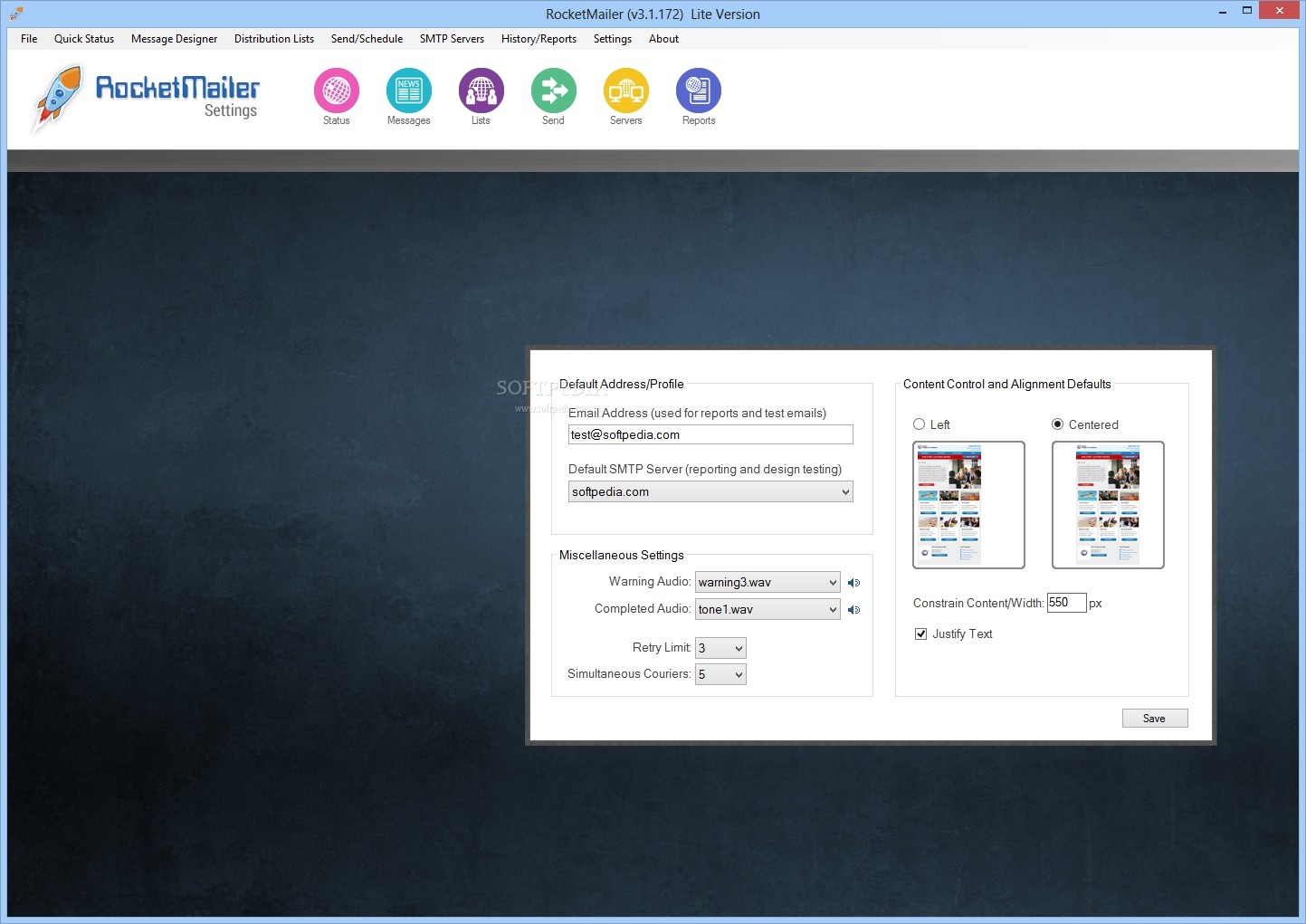1306x924 pixels.
Task: Open the Reports icon
Action: pos(699,90)
